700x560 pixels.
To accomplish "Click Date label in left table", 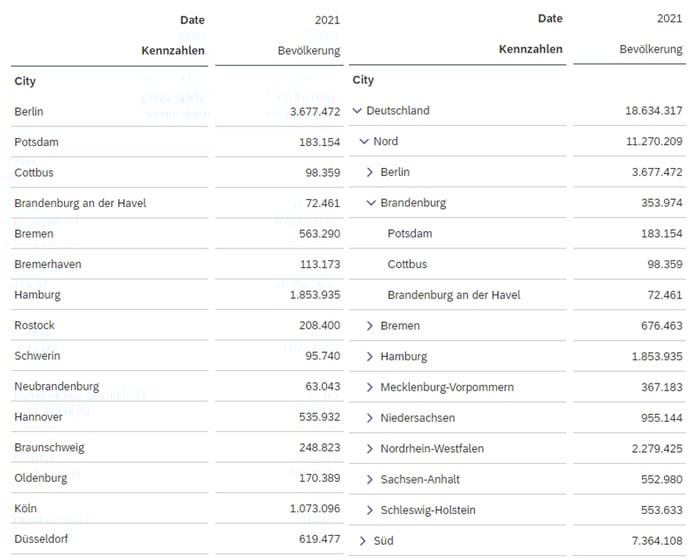I will 192,20.
